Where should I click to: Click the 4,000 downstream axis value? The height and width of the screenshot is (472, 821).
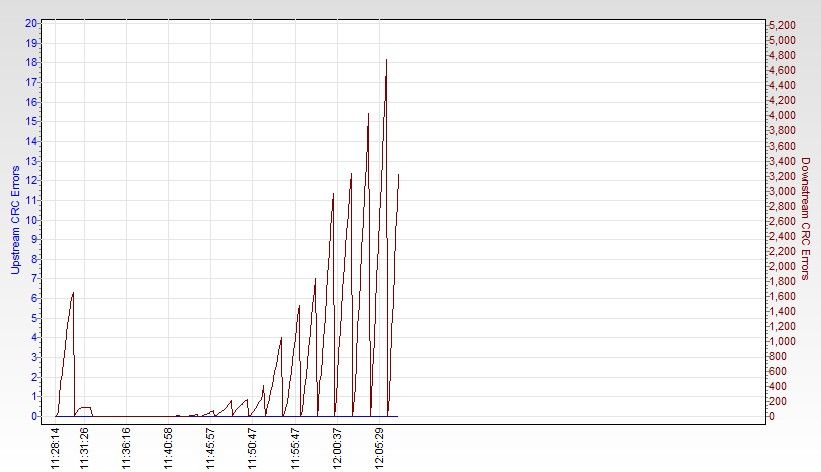pyautogui.click(x=782, y=115)
